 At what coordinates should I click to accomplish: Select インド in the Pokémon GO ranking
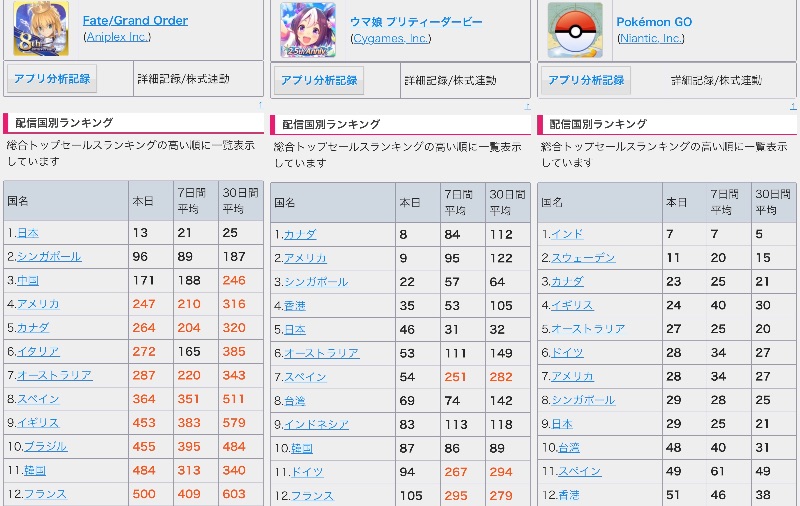coord(567,234)
